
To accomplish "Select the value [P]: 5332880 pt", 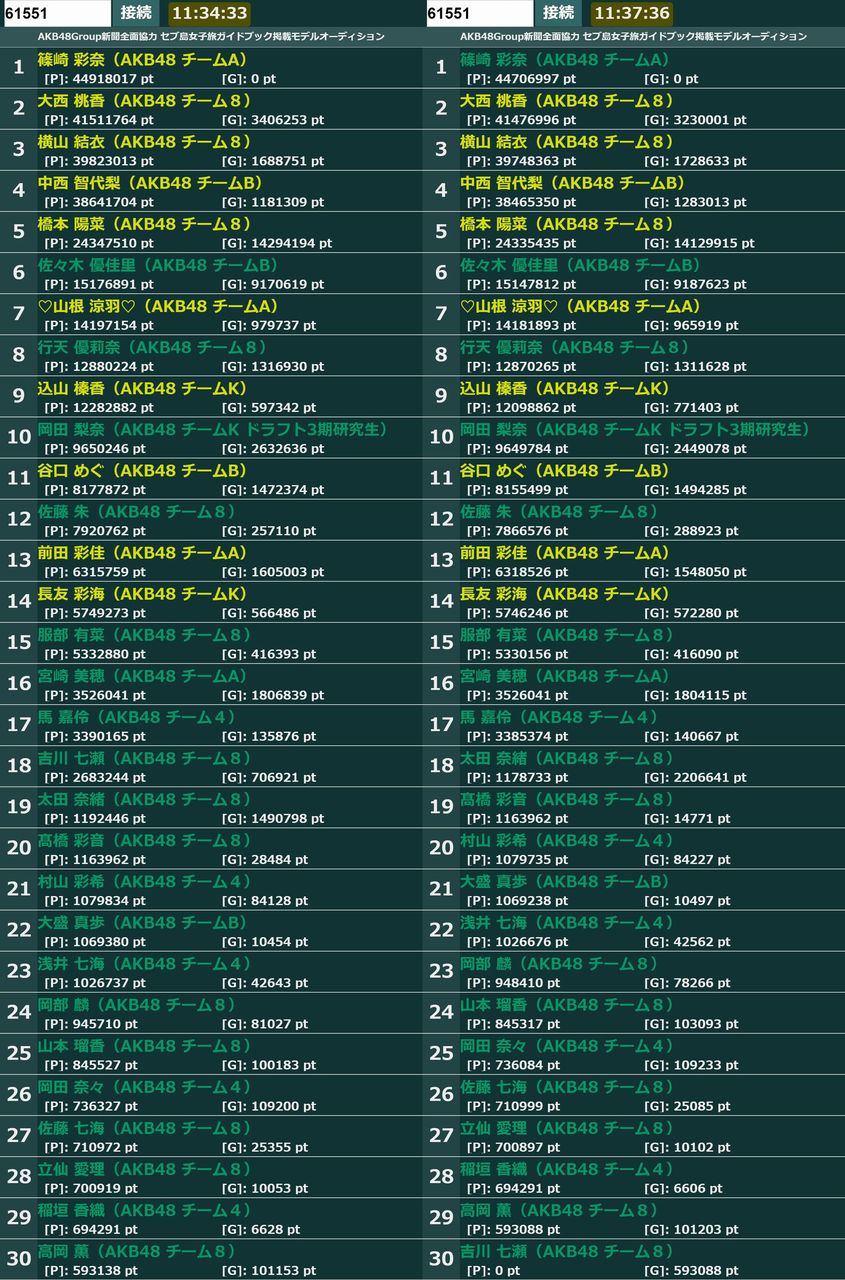I will click(95, 652).
